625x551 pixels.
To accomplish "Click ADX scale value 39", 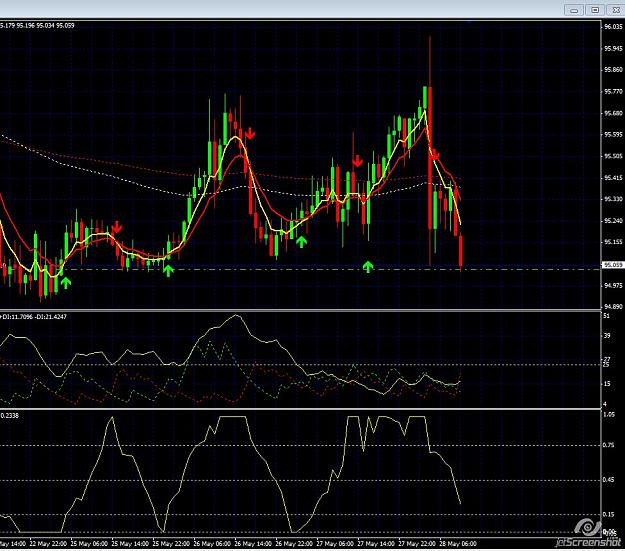I will (606, 336).
